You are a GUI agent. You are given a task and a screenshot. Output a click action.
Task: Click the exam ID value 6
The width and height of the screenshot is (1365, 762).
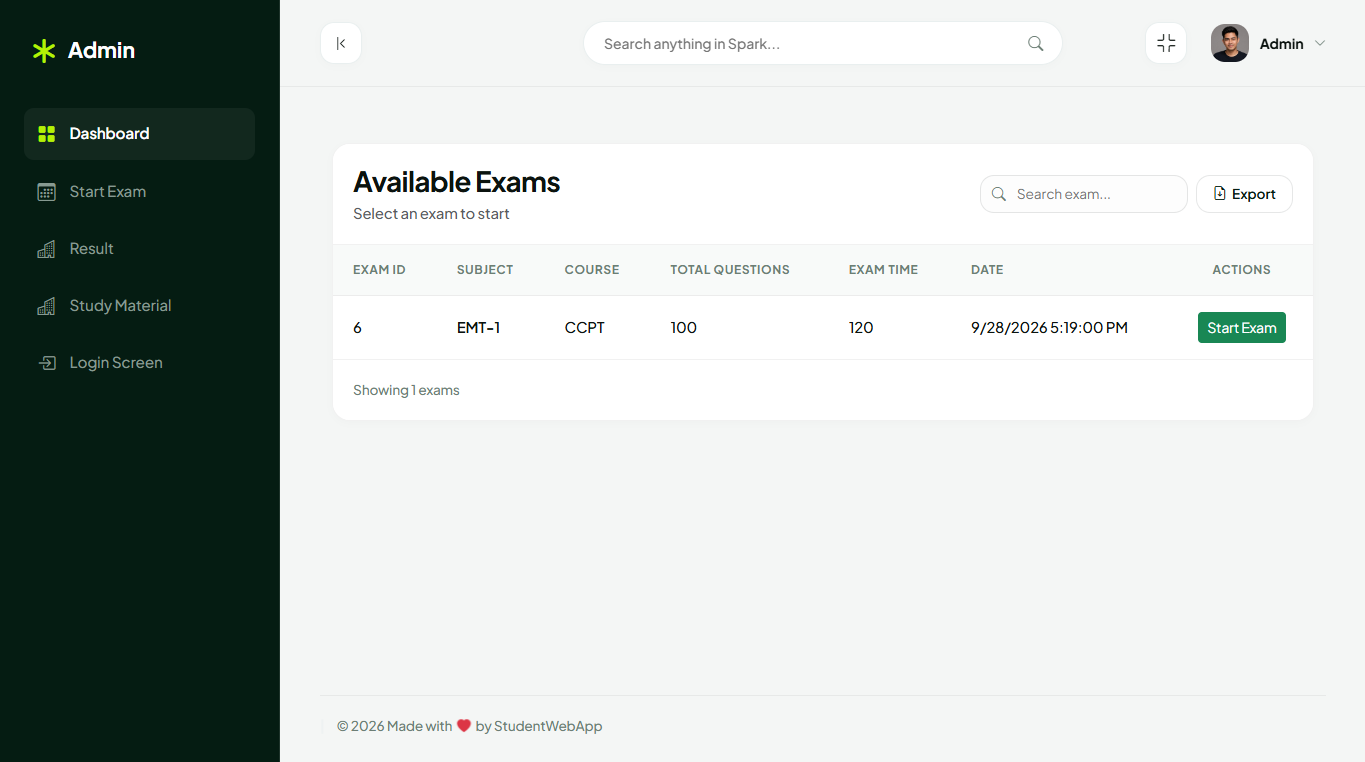tap(357, 328)
